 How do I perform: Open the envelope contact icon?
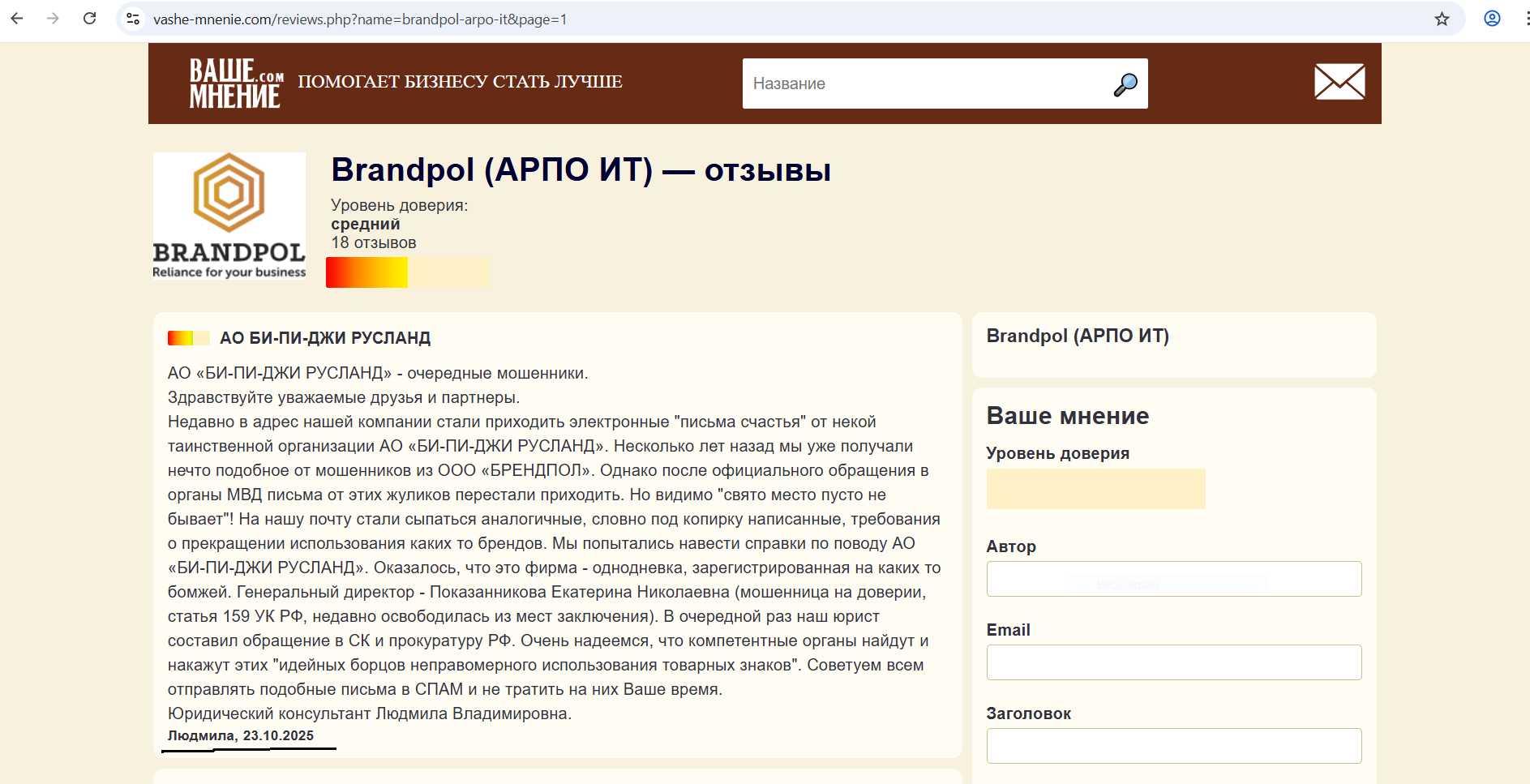coord(1339,82)
